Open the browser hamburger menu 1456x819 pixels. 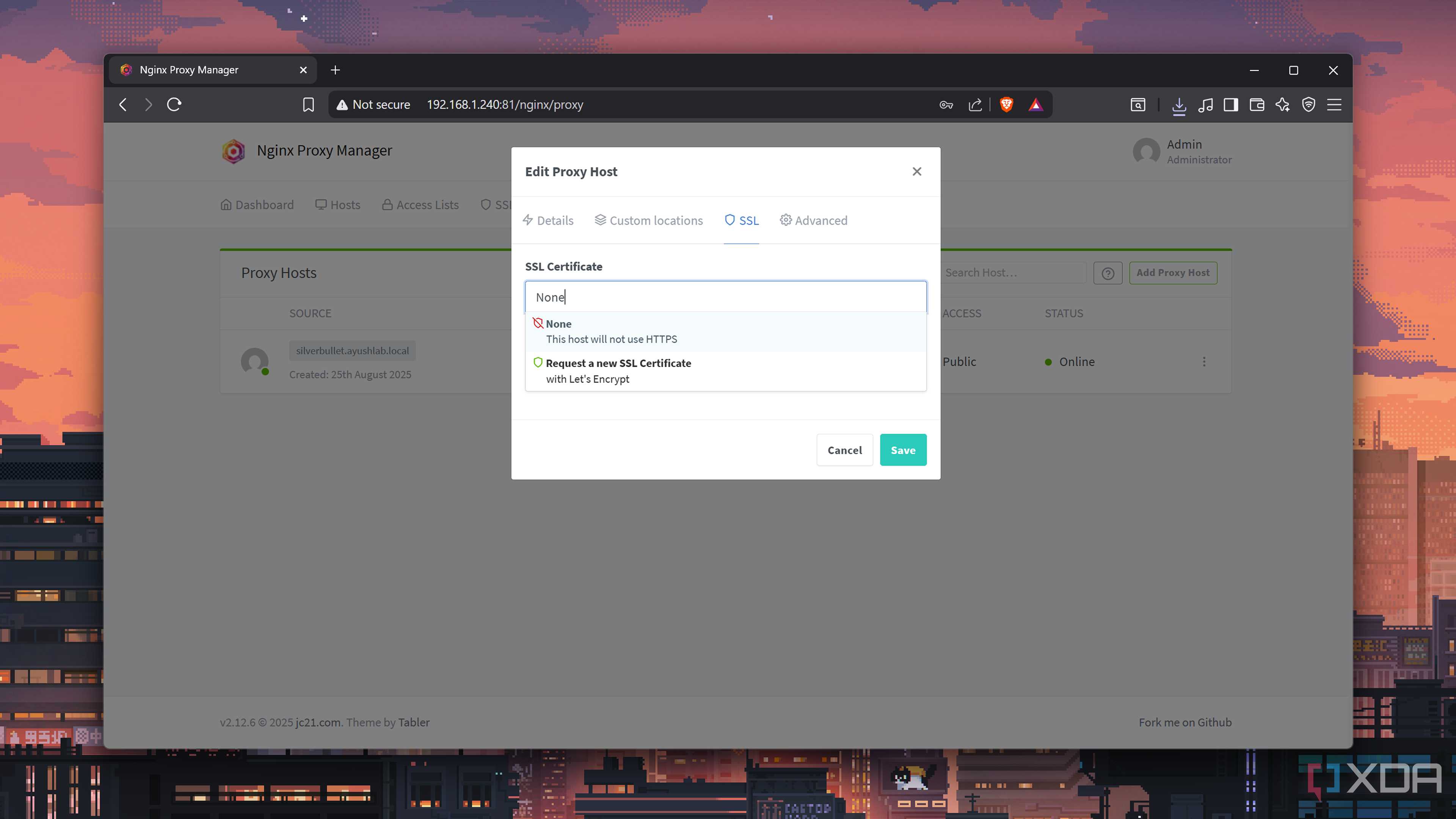1334,105
